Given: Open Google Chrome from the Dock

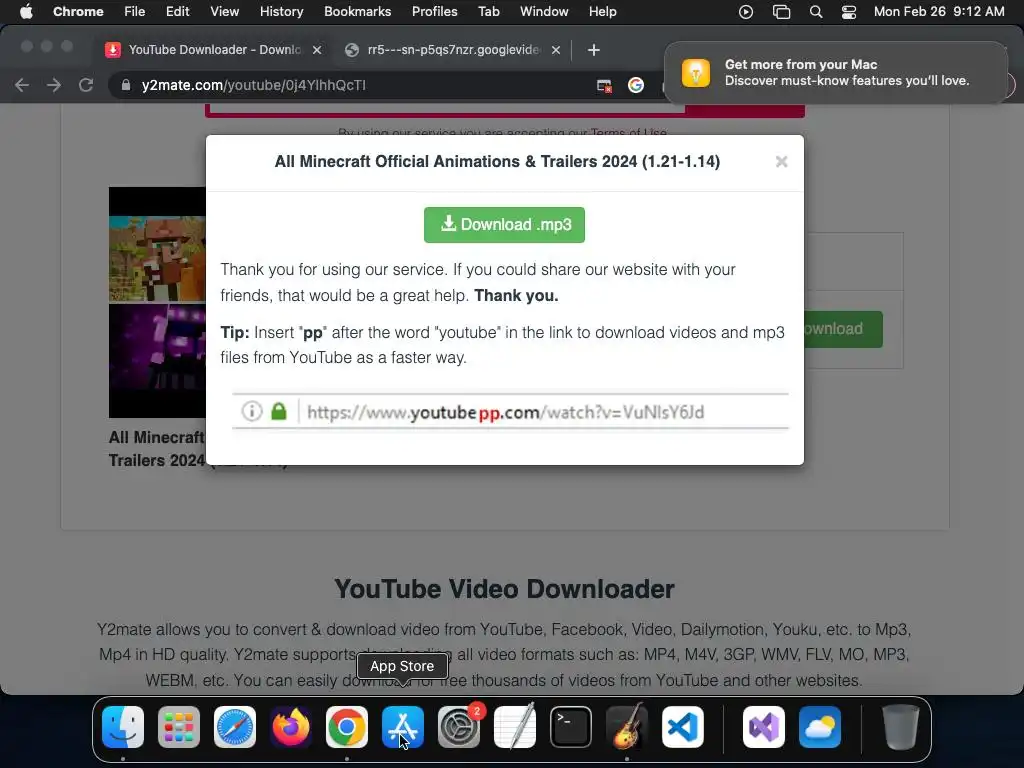Looking at the screenshot, I should (347, 727).
